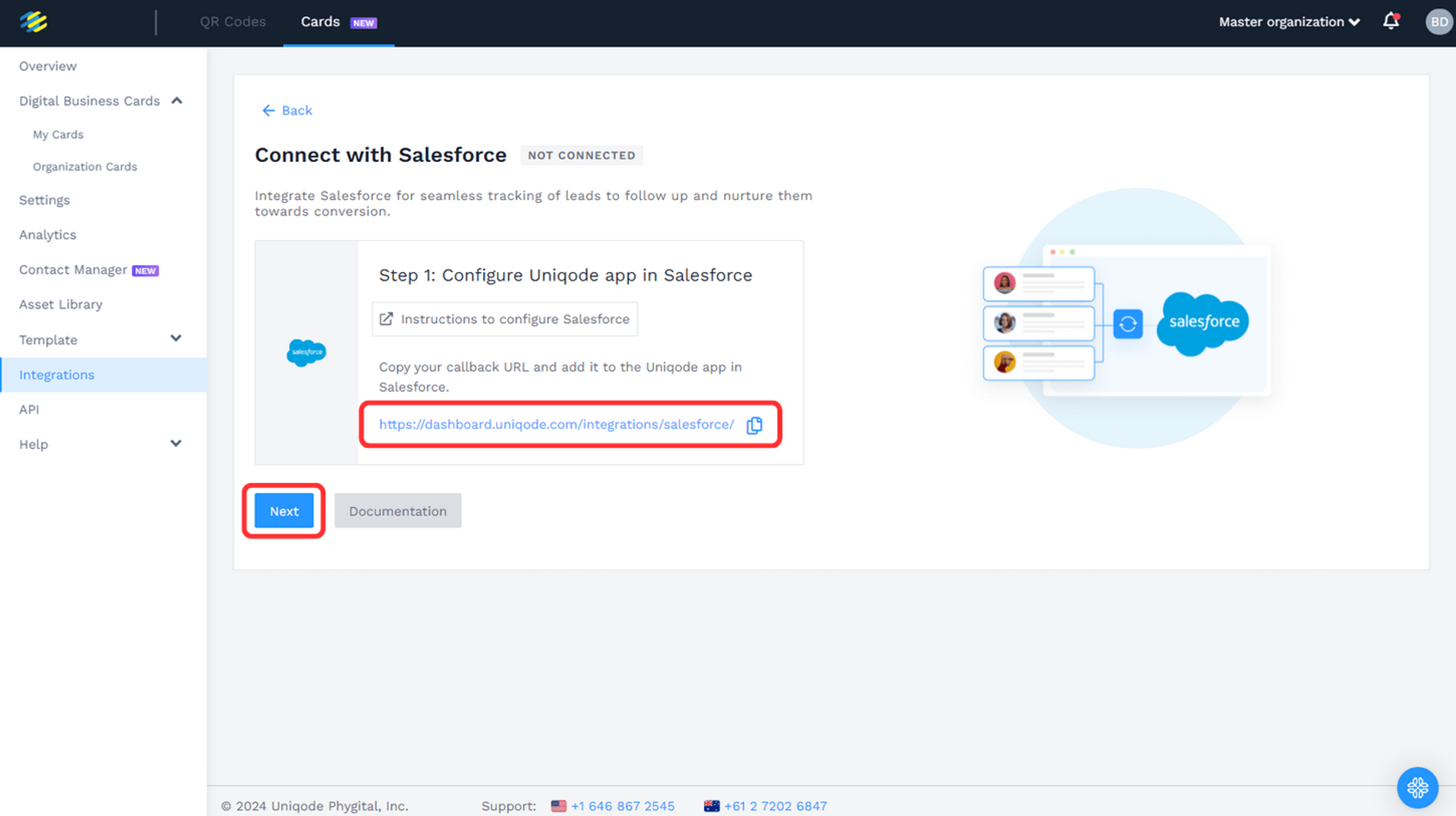Expand the Help submenu chevron
Image resolution: width=1456 pixels, height=816 pixels.
point(176,443)
